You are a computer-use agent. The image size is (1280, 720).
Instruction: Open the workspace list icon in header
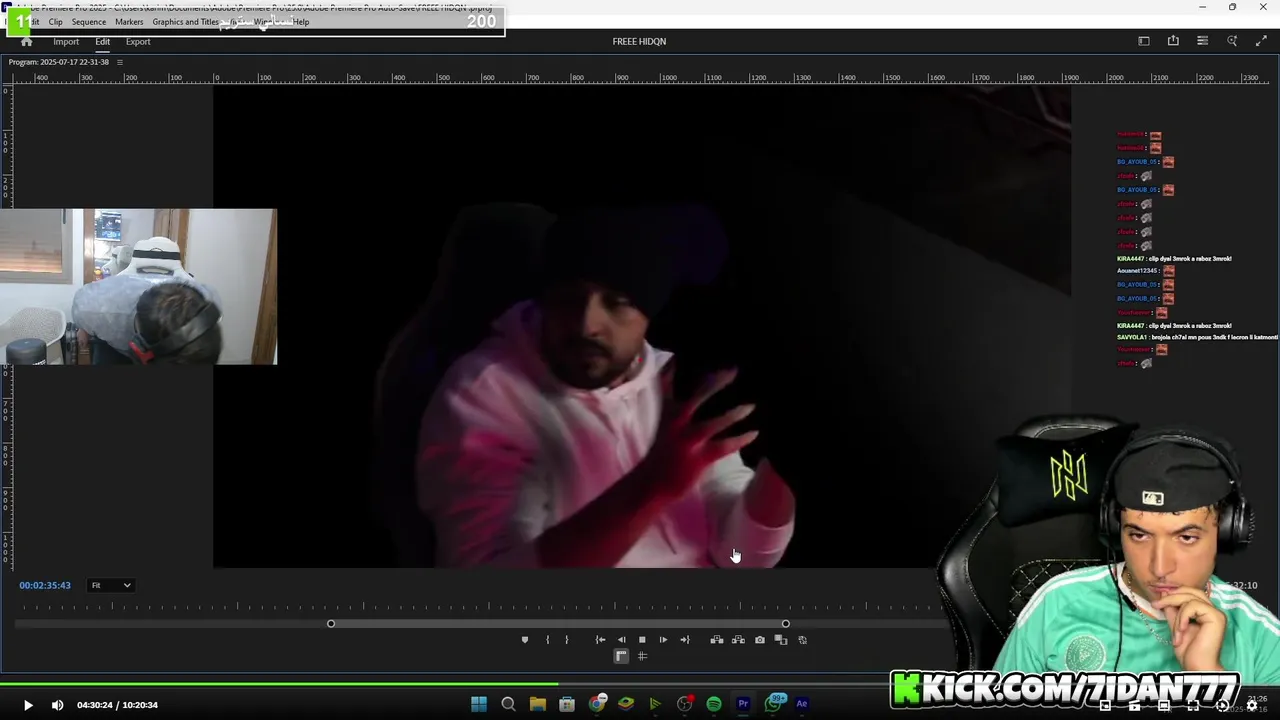1202,41
